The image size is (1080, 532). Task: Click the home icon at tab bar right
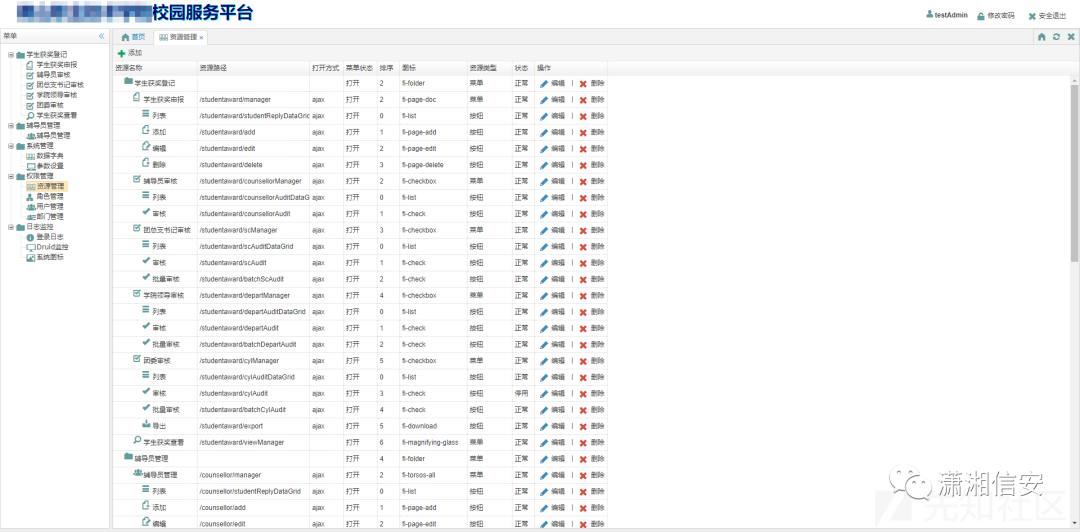coord(1042,37)
